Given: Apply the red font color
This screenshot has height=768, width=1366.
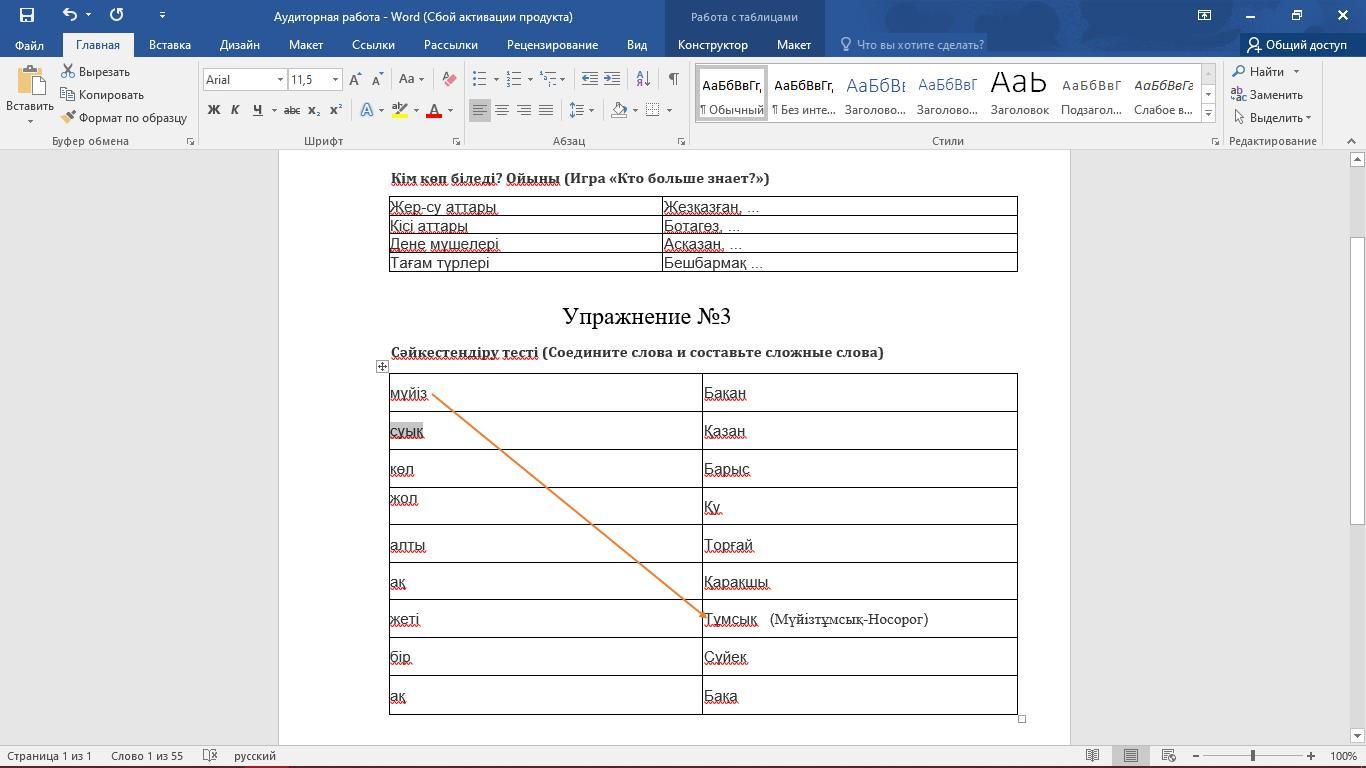Looking at the screenshot, I should (434, 110).
